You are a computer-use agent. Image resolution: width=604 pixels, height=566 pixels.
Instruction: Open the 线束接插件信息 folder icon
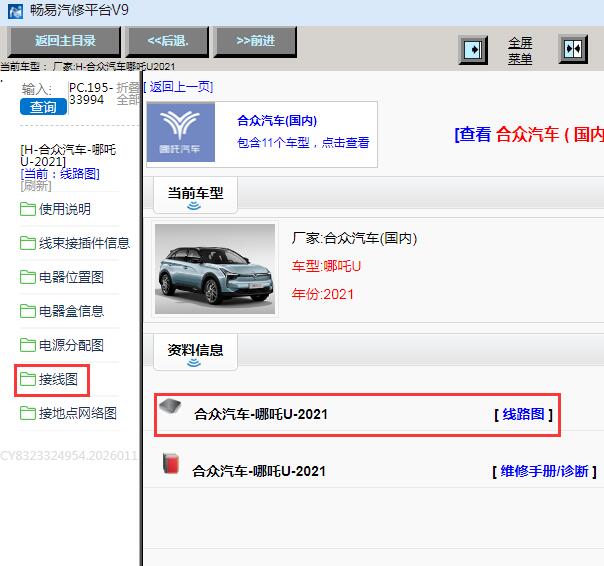(28, 243)
